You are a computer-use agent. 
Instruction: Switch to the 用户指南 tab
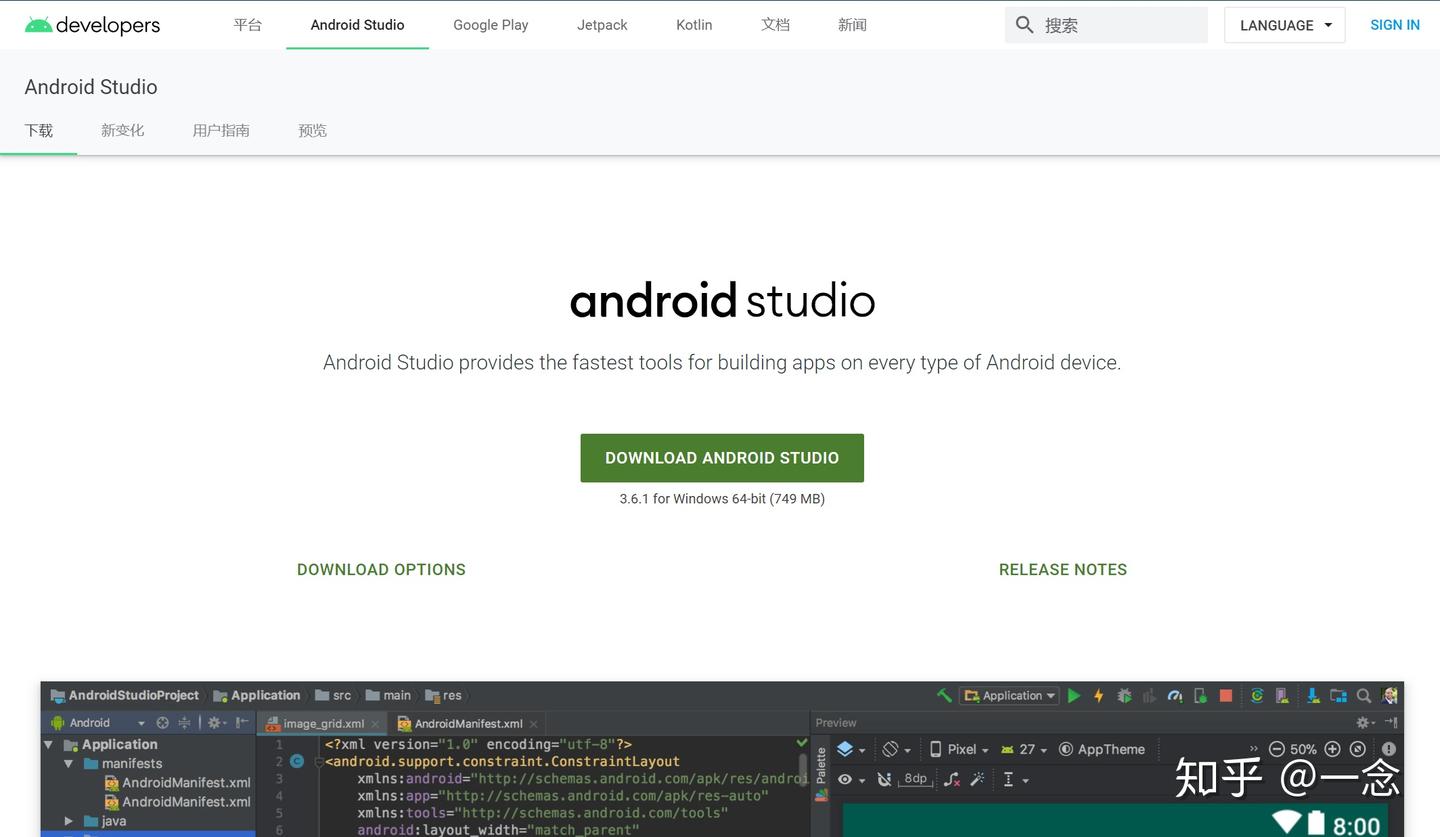point(221,130)
